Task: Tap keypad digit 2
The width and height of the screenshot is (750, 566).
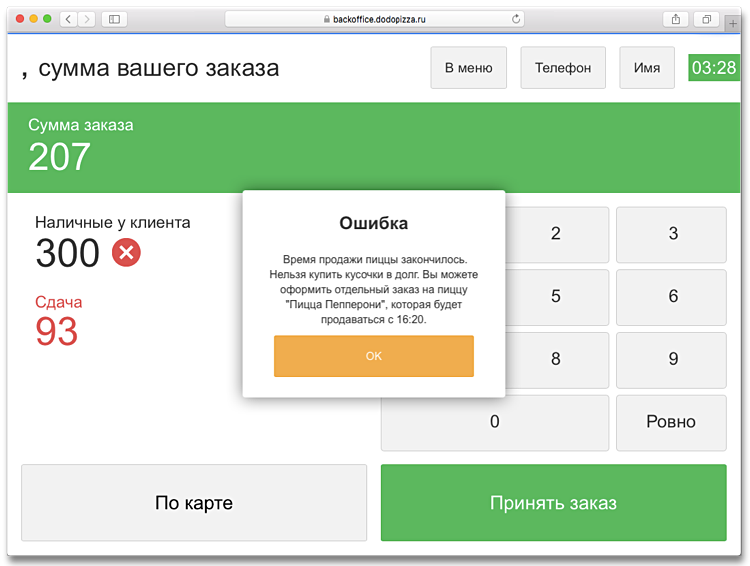Action: tap(556, 234)
